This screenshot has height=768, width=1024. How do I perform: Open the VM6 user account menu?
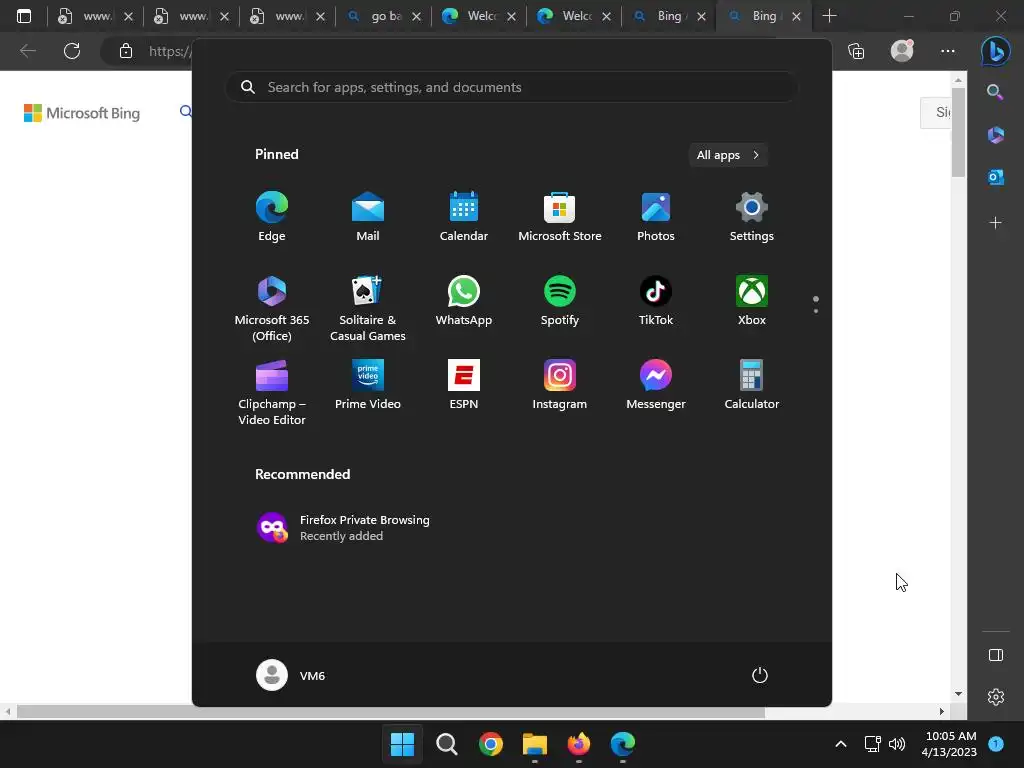291,675
